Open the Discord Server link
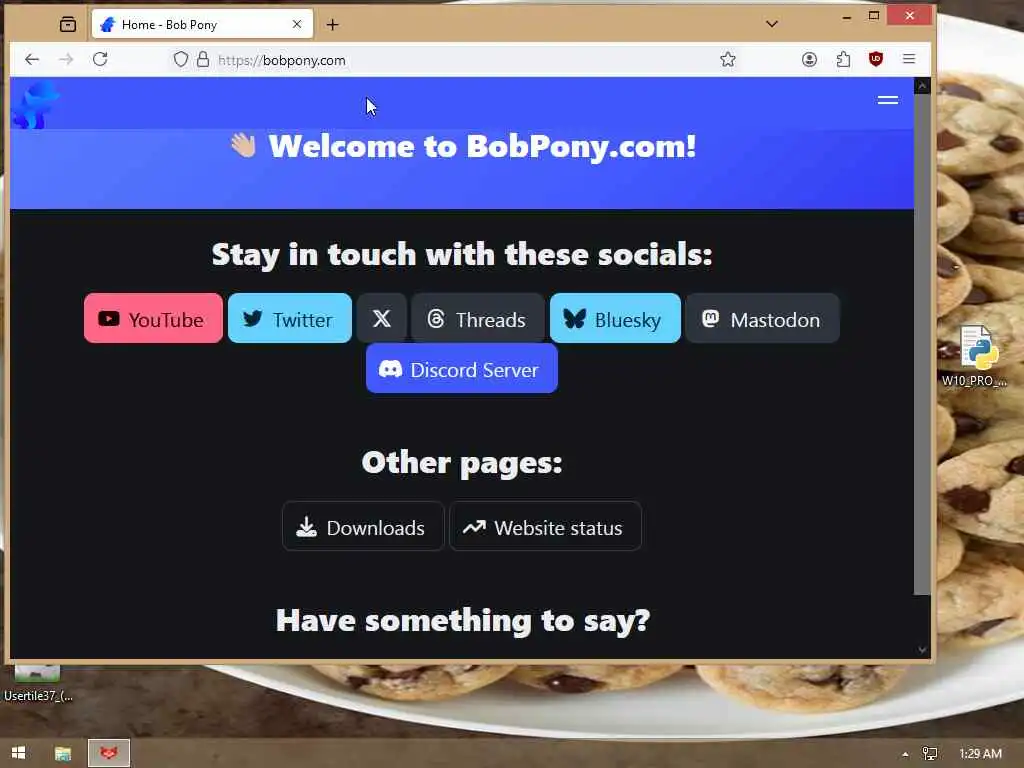 462,369
